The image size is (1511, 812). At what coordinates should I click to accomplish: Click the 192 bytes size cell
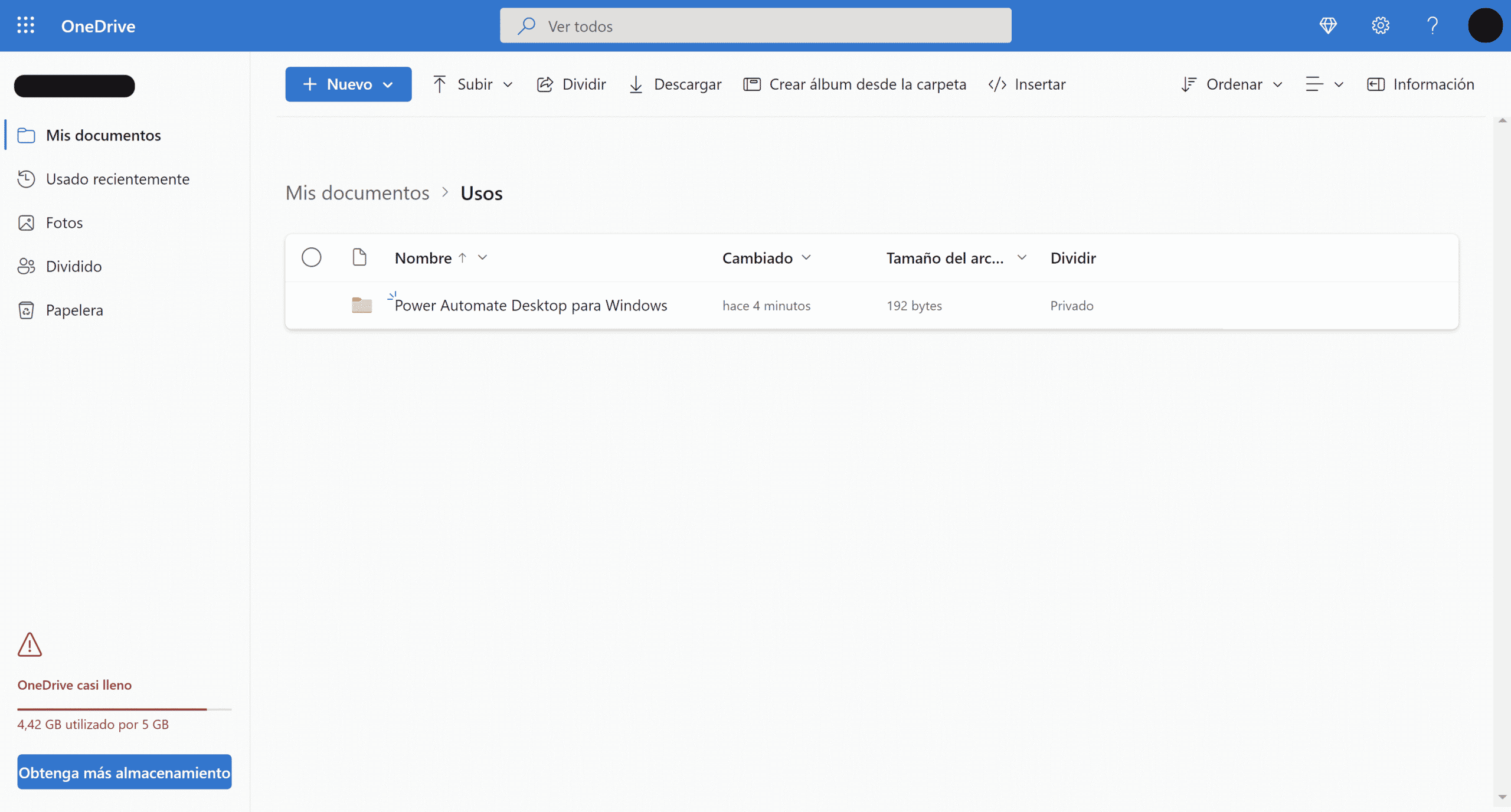tap(914, 306)
